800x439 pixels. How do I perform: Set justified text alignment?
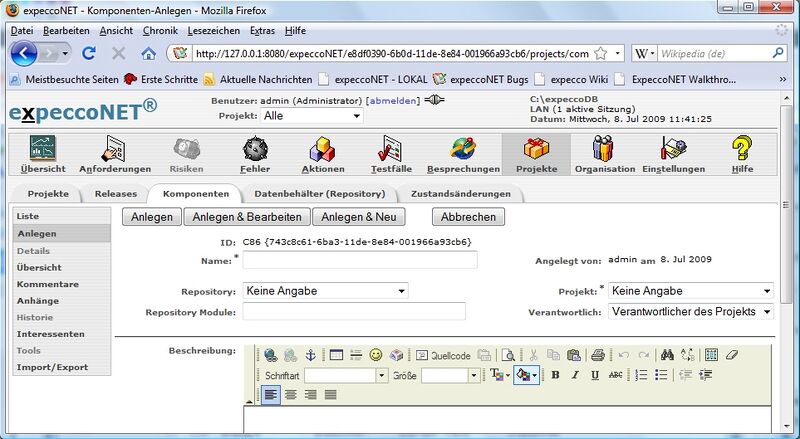point(331,395)
